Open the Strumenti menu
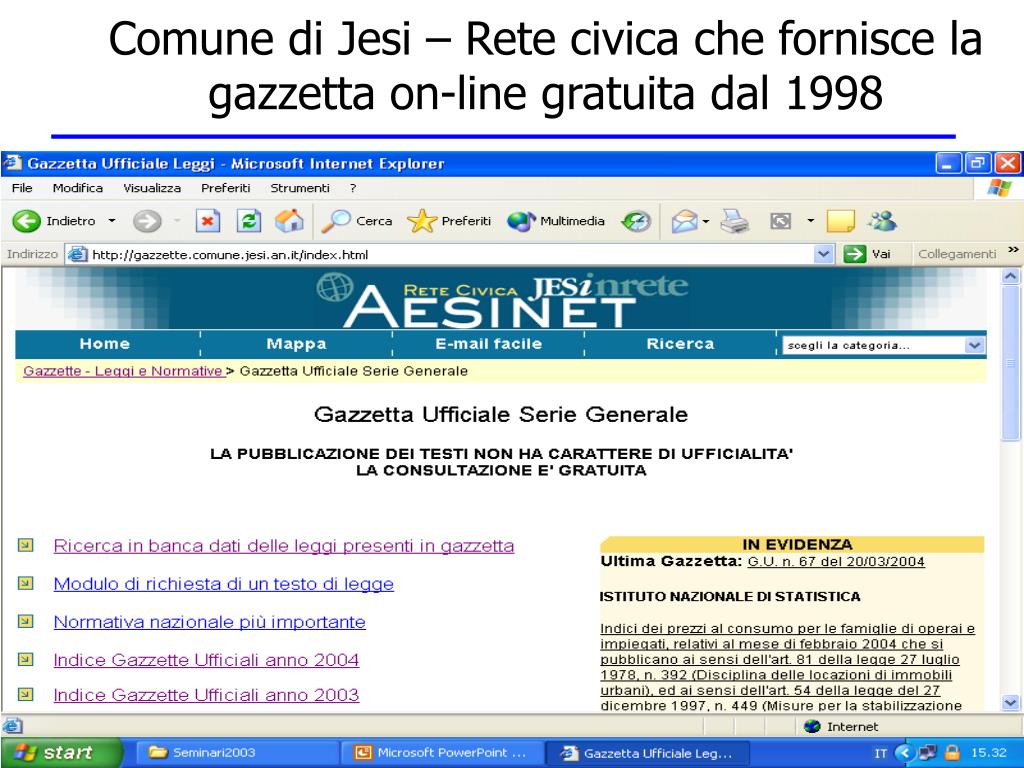The height and width of the screenshot is (768, 1024). [300, 188]
